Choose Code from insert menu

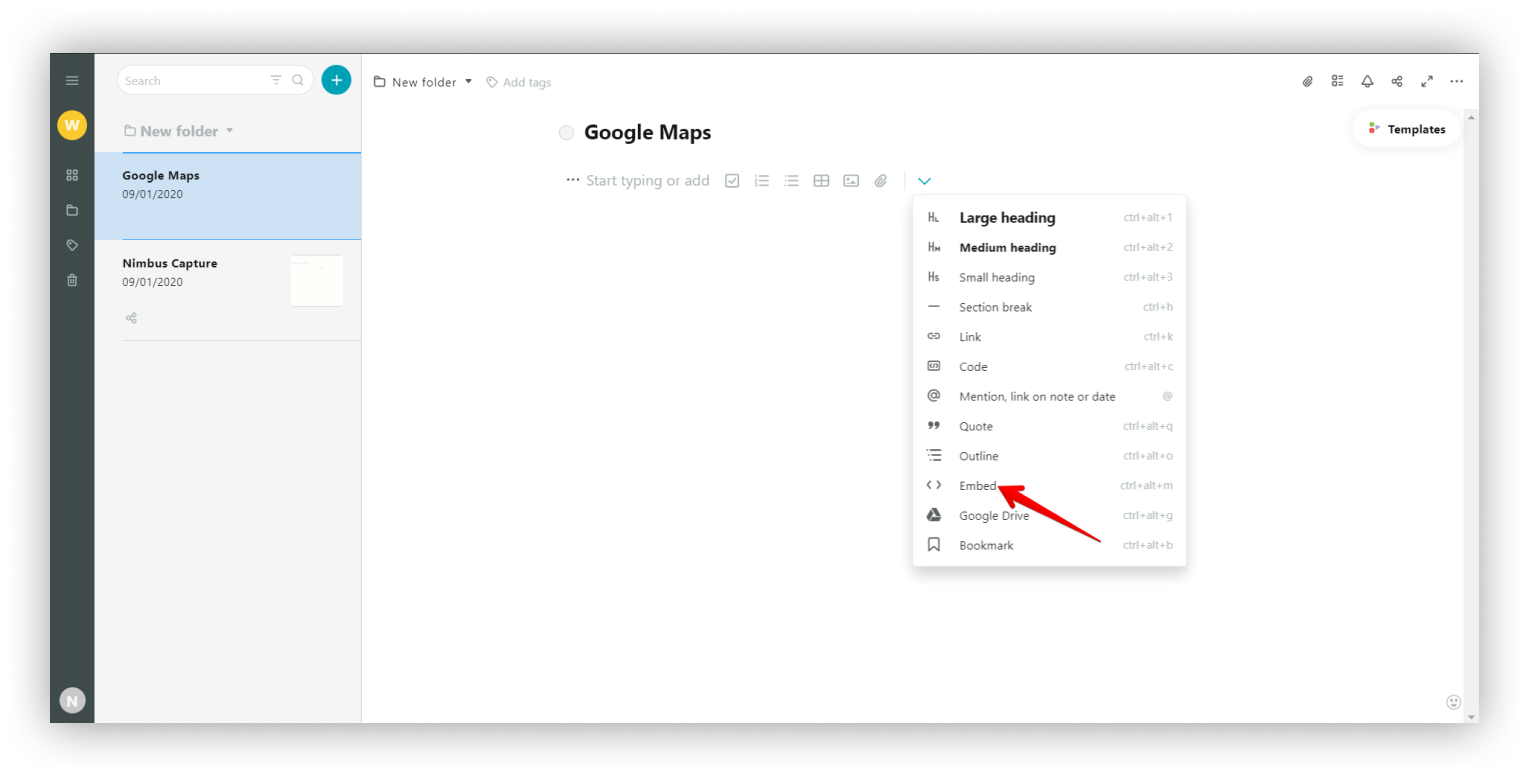click(x=1049, y=367)
